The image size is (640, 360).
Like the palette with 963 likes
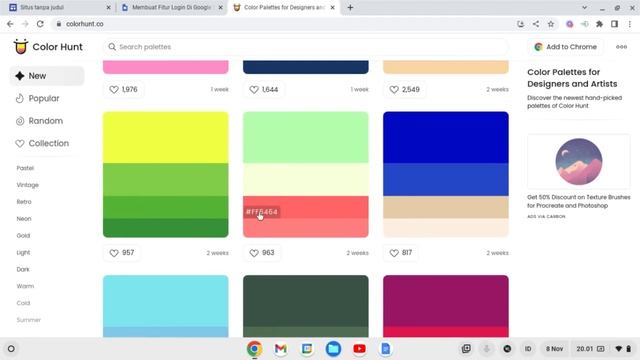pos(262,253)
